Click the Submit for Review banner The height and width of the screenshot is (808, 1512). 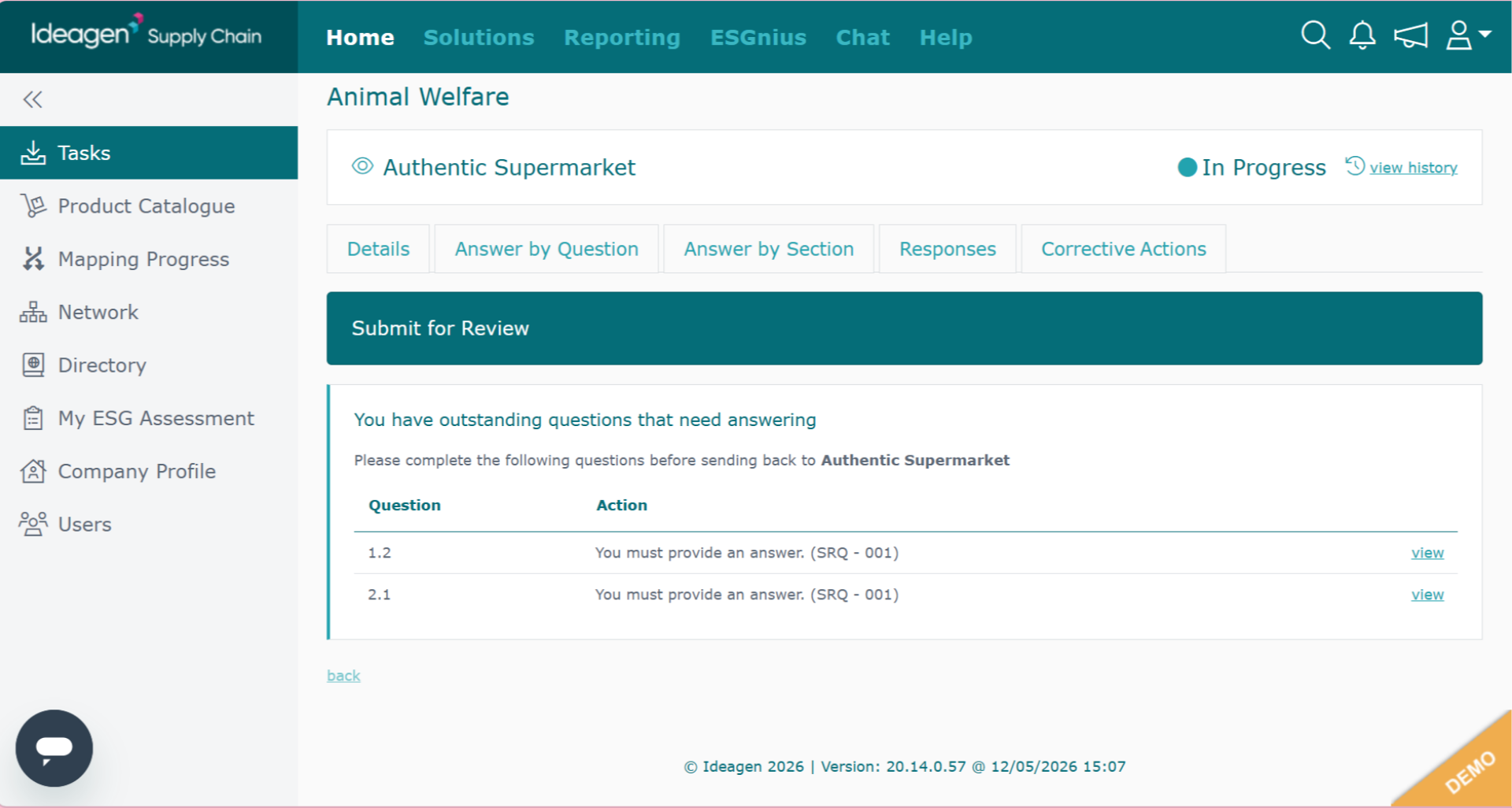pos(904,328)
